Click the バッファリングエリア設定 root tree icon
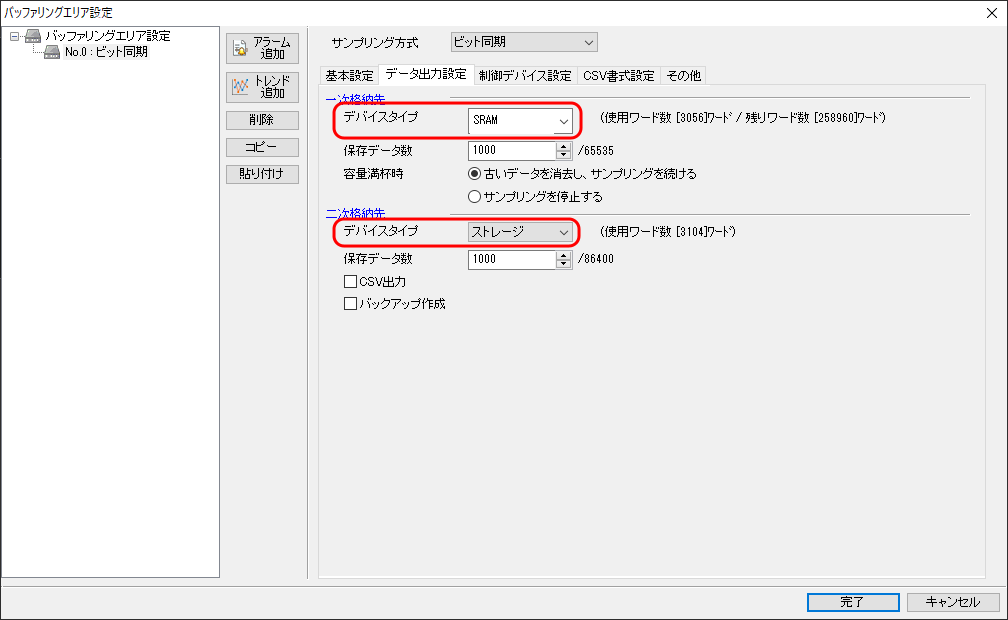The height and width of the screenshot is (620, 1008). (x=33, y=36)
